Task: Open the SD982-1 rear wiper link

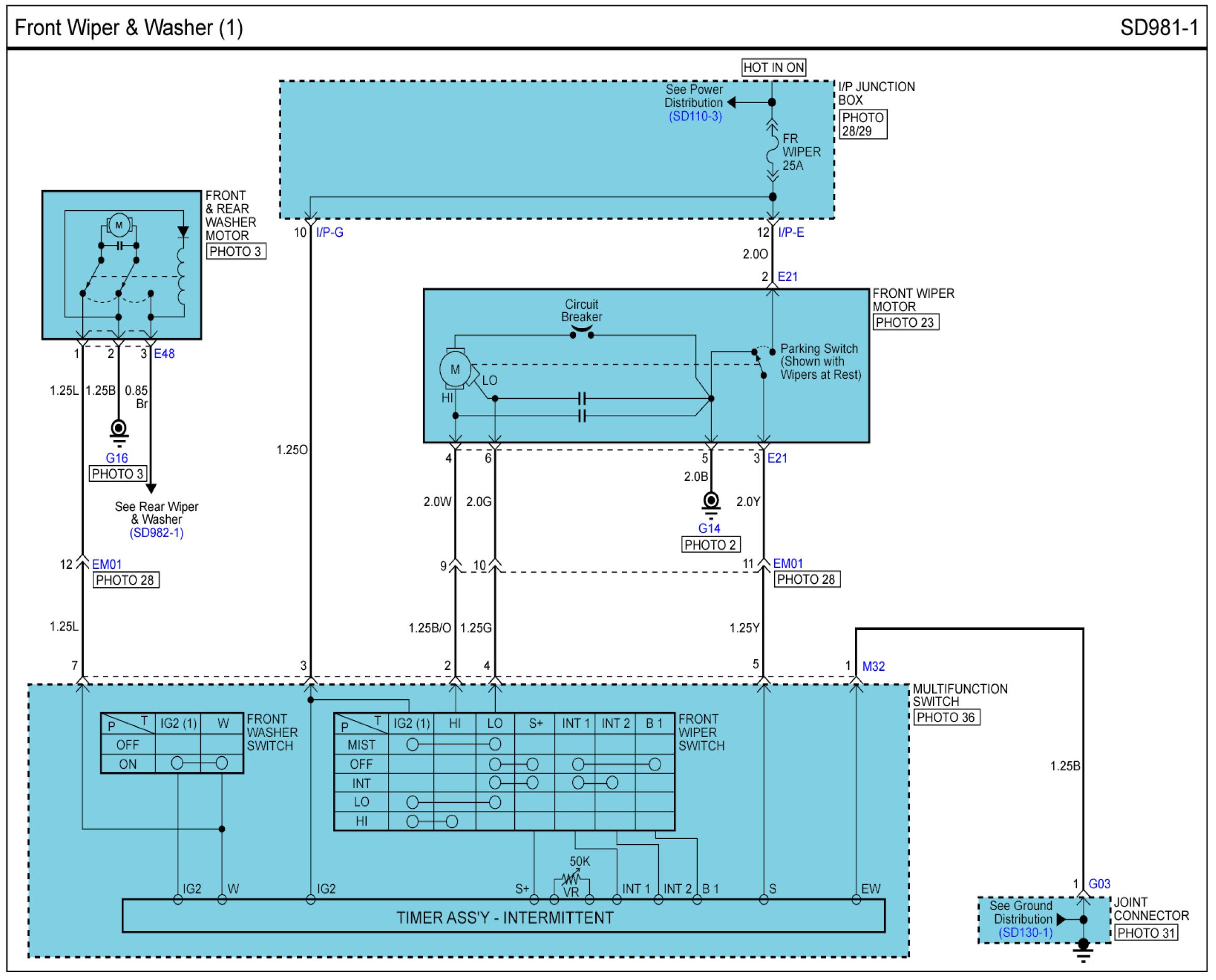Action: pos(156,533)
